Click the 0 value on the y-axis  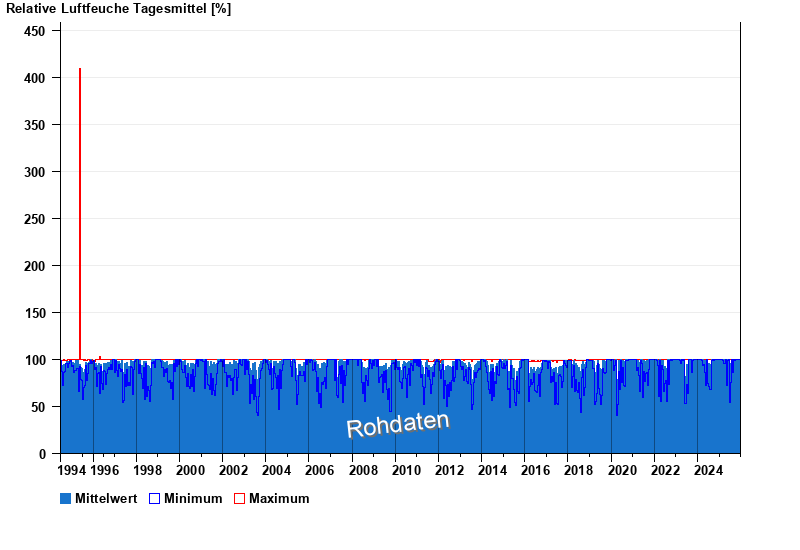pyautogui.click(x=42, y=454)
